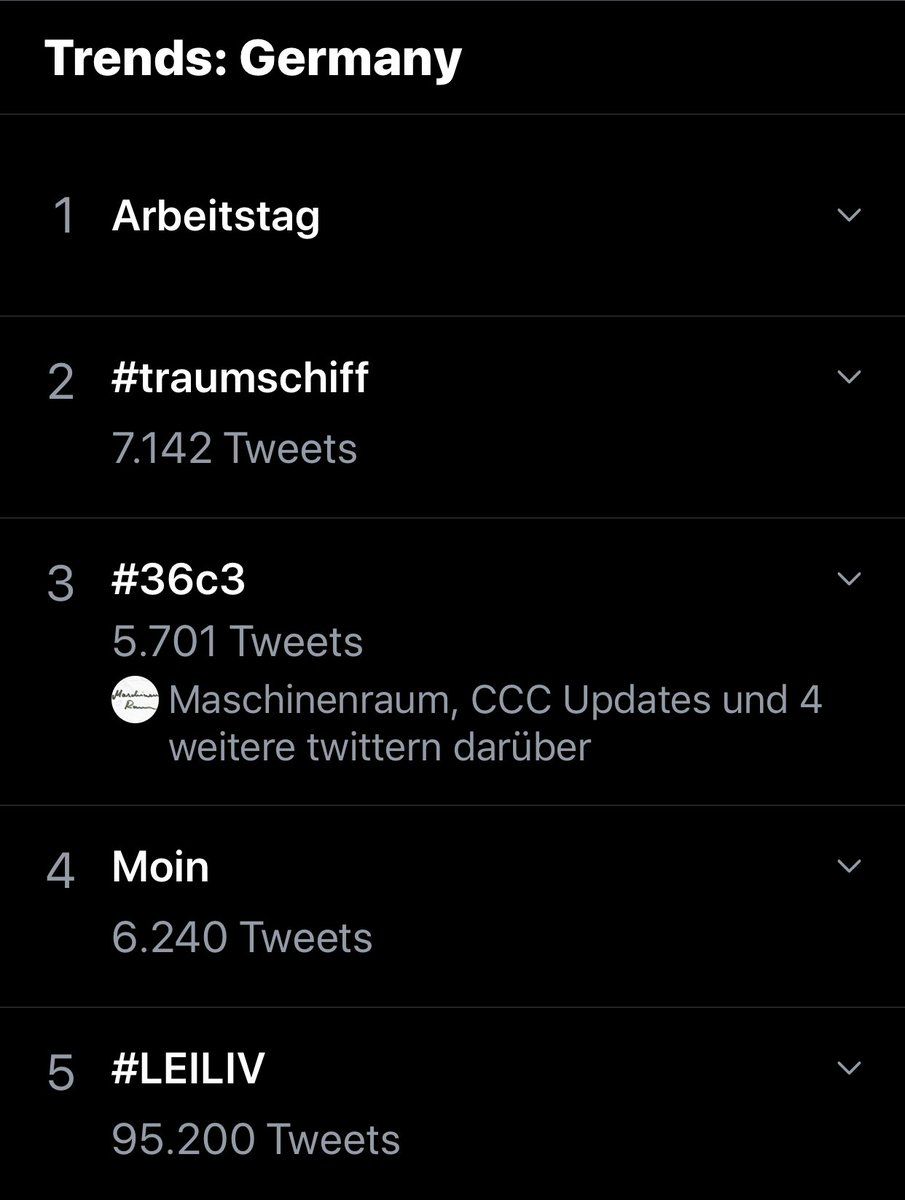Tap rank number 3 beside #36c3
905x1200 pixels.
tap(61, 584)
